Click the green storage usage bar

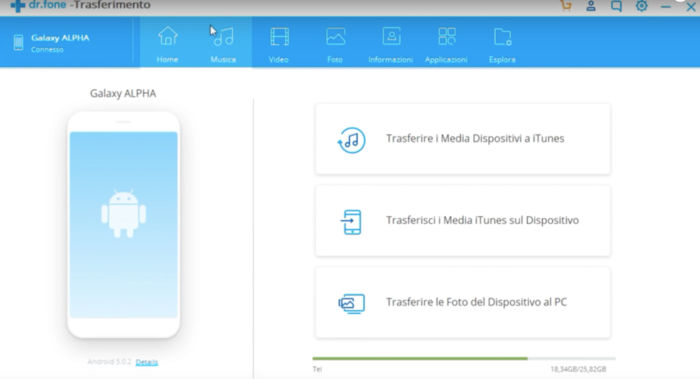point(420,358)
